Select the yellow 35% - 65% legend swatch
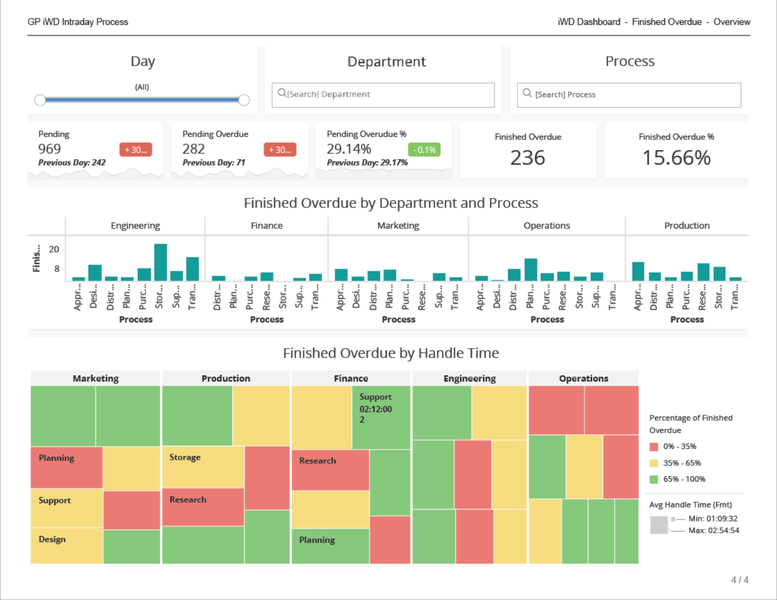The width and height of the screenshot is (777, 600). click(x=657, y=463)
